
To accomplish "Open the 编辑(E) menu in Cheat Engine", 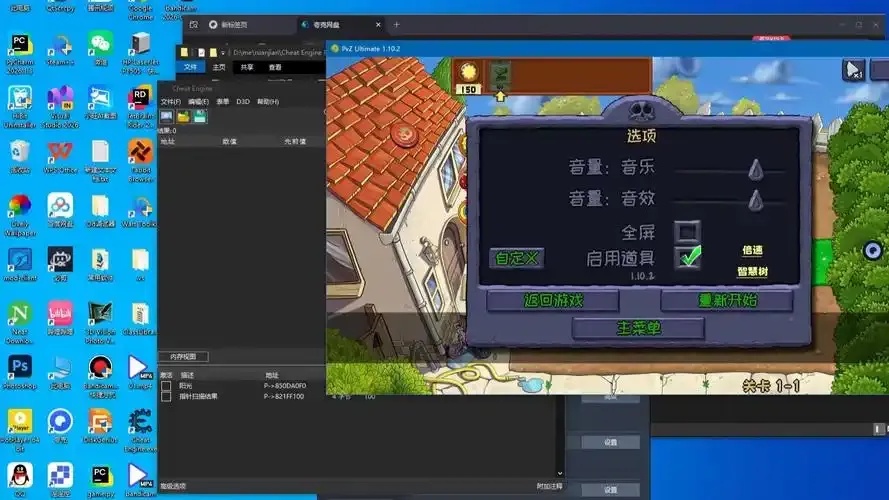I will tap(198, 102).
